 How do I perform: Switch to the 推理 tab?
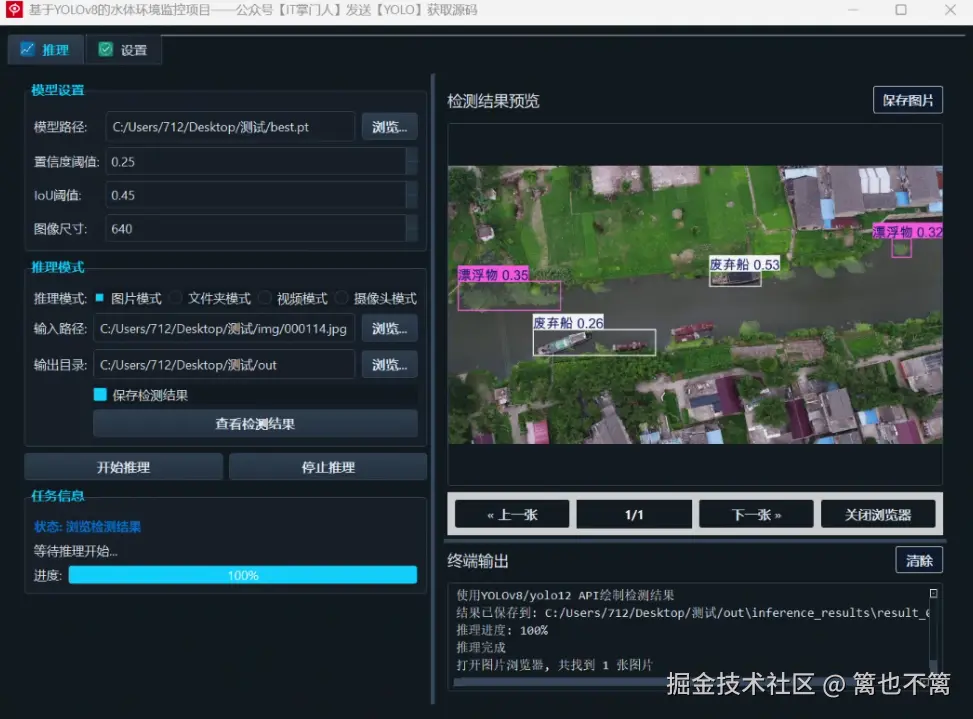coord(45,50)
